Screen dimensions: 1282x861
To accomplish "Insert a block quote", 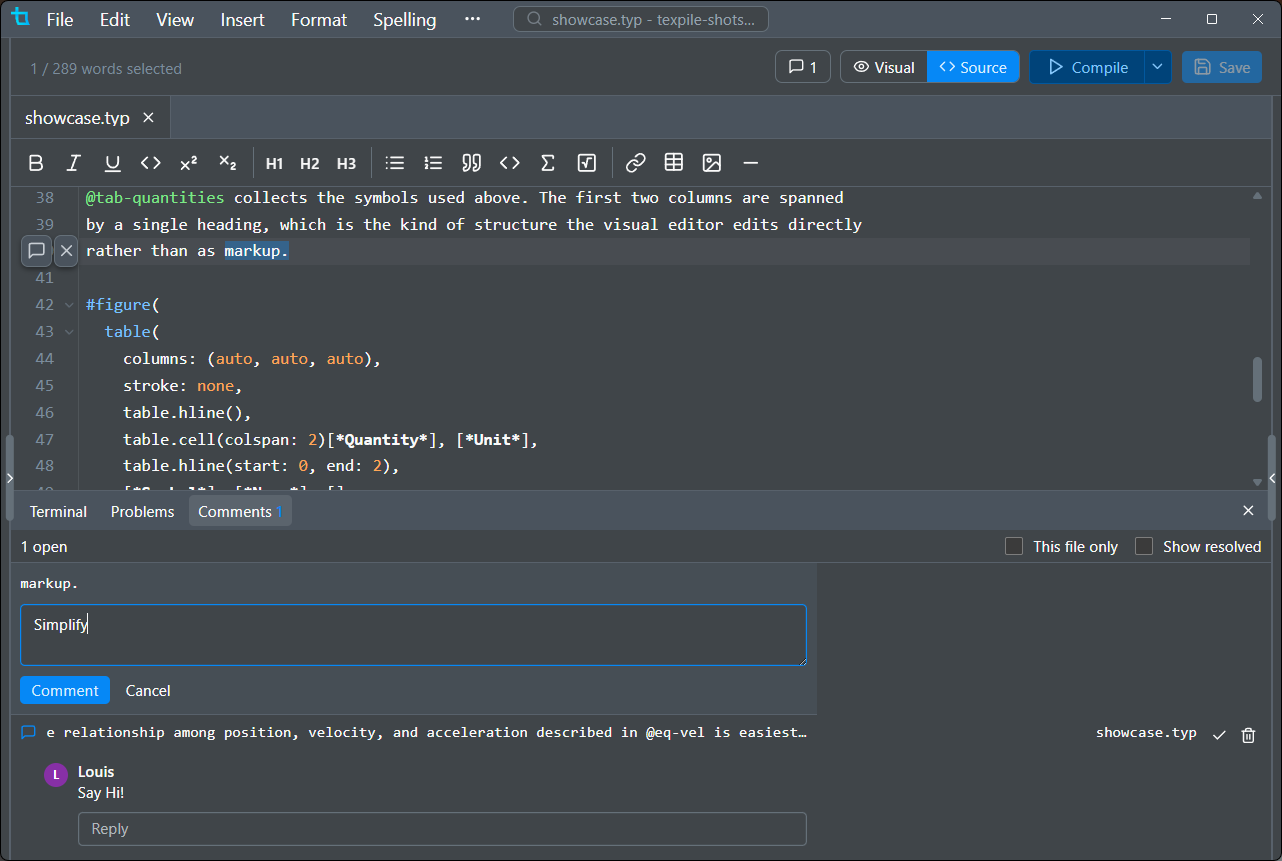I will click(x=472, y=163).
